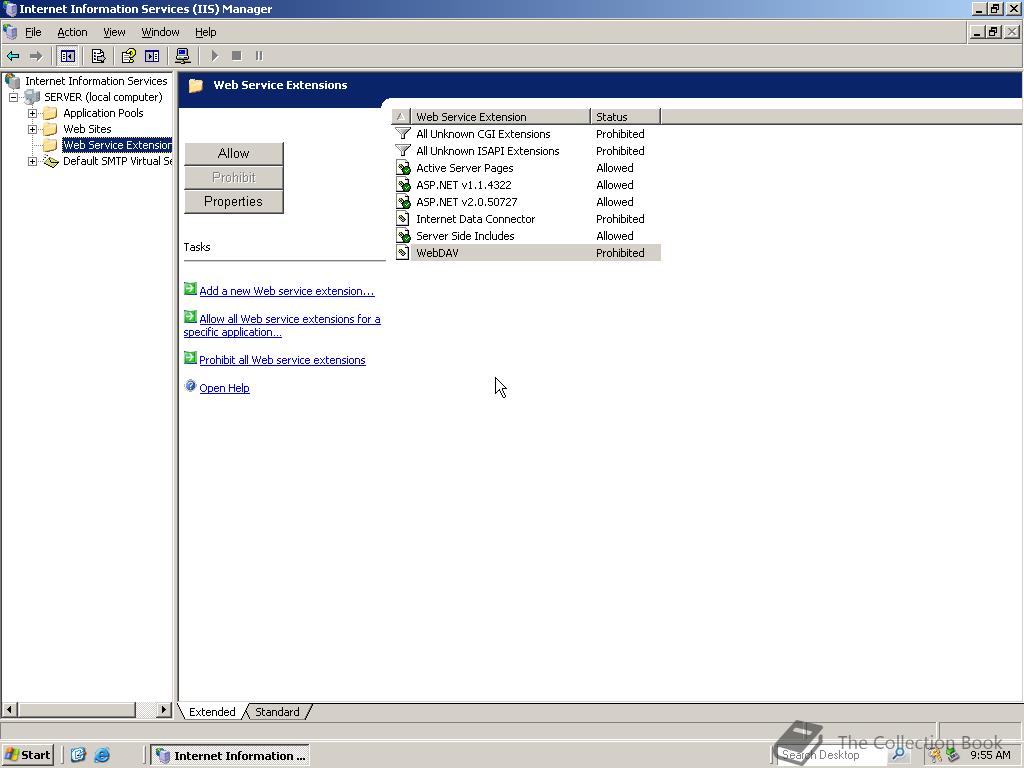
Task: Click the Active Server Pages allowed icon
Action: coord(404,168)
